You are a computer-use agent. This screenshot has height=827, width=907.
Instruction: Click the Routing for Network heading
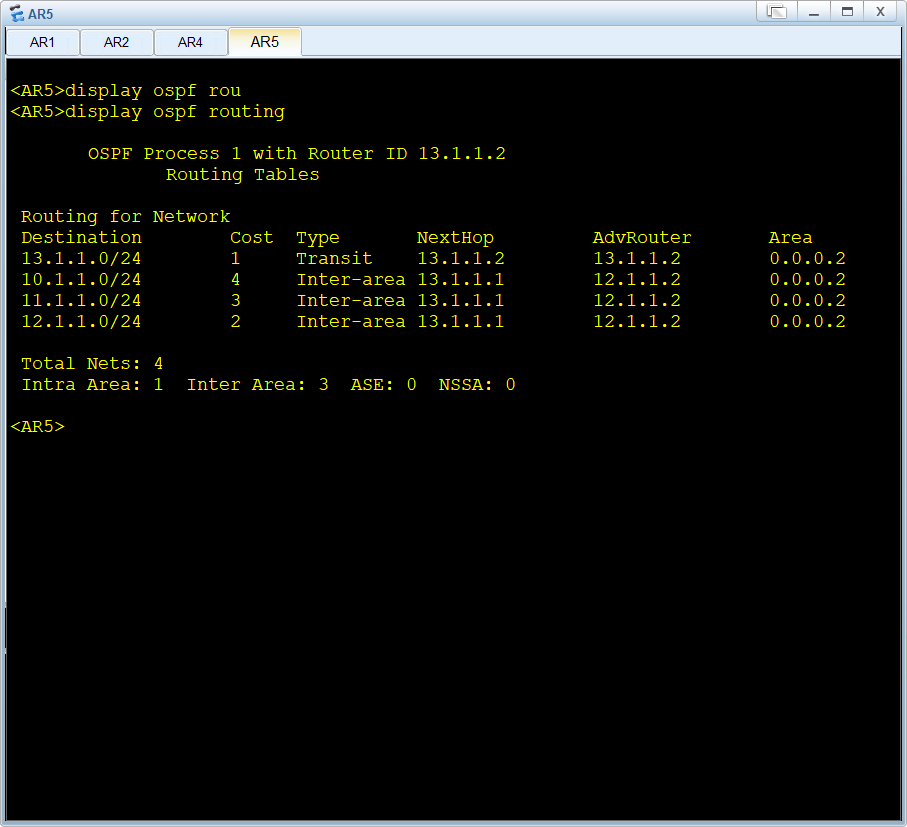click(x=126, y=217)
